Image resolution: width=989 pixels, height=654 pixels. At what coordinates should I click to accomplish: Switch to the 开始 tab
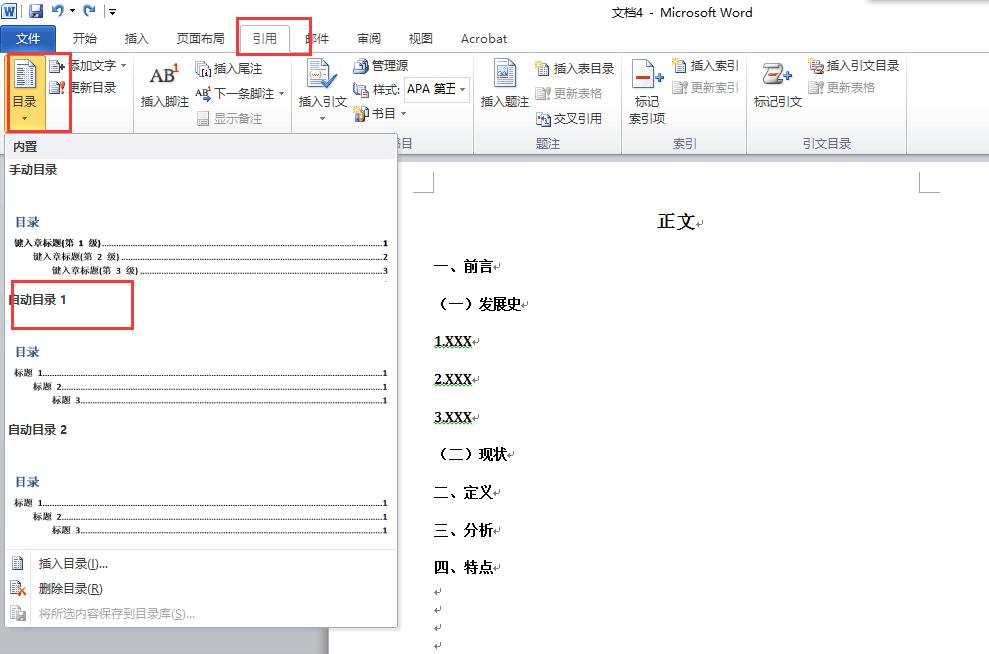click(85, 38)
